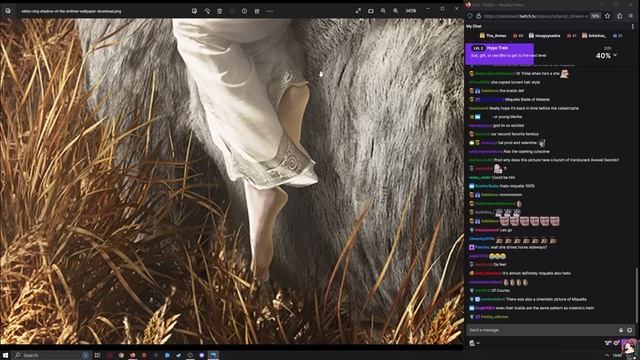Click the second user in chat leaderboard
Screen dimensions: 640x360
[547, 36]
